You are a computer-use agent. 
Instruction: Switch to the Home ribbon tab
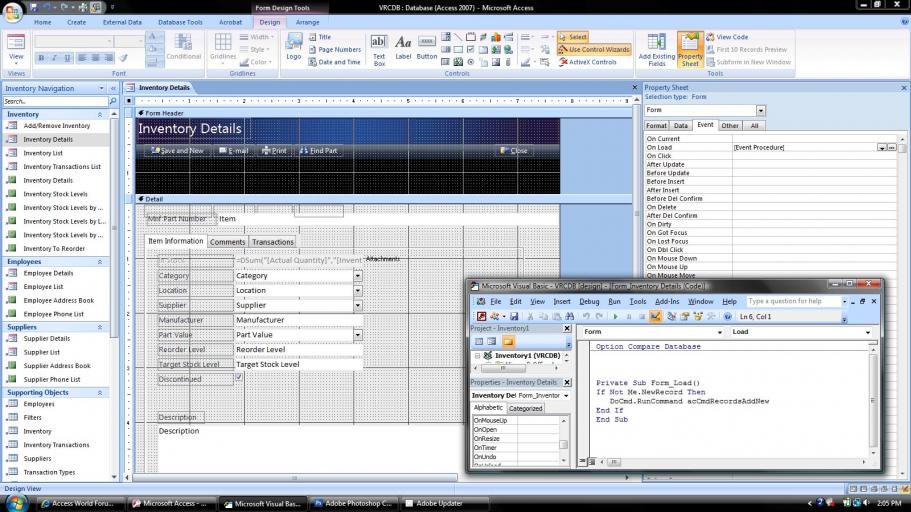point(42,22)
